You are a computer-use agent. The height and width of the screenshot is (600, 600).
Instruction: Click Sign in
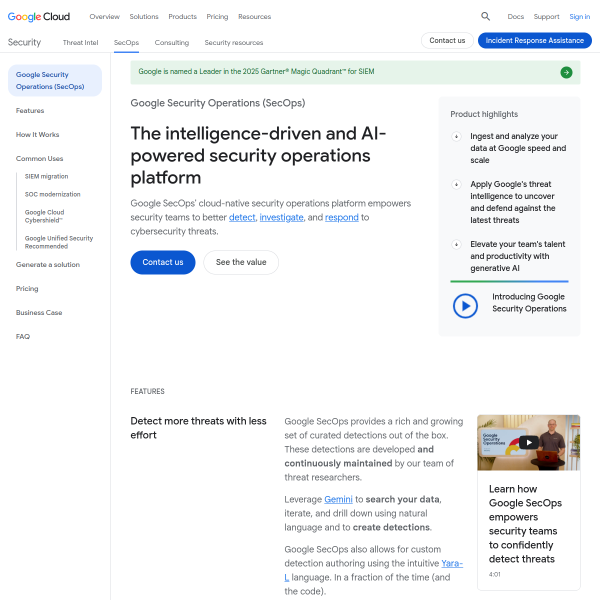pyautogui.click(x=579, y=17)
